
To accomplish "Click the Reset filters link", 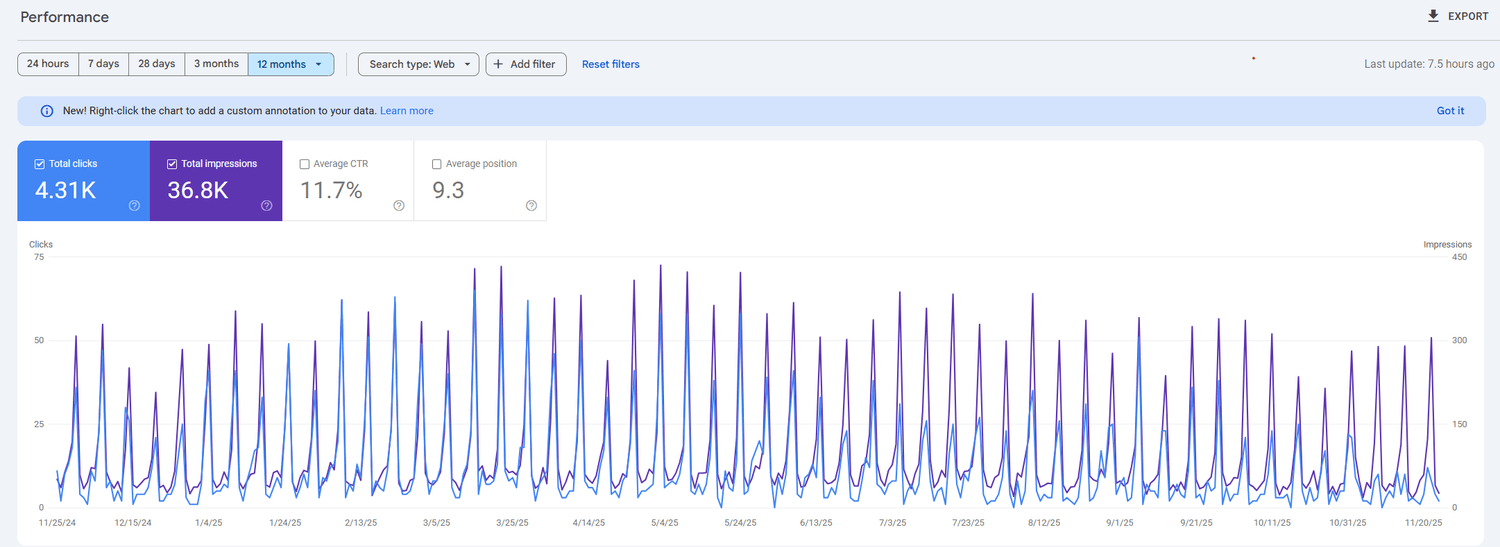I will click(x=610, y=64).
